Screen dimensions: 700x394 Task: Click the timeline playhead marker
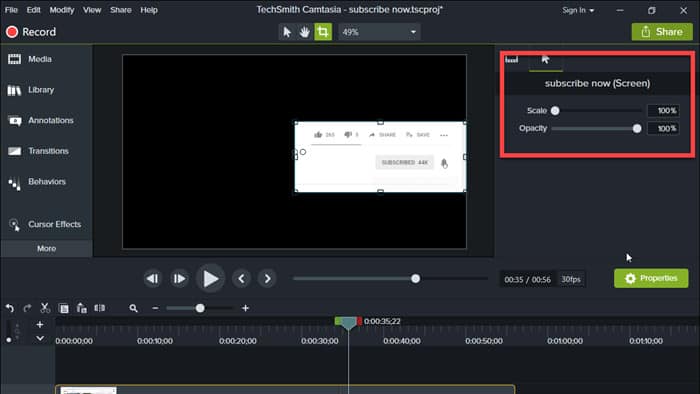tap(348, 323)
